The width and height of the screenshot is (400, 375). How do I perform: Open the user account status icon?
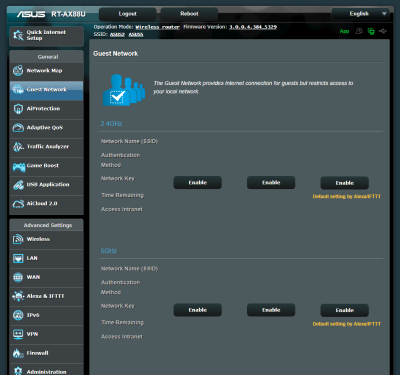[359, 31]
